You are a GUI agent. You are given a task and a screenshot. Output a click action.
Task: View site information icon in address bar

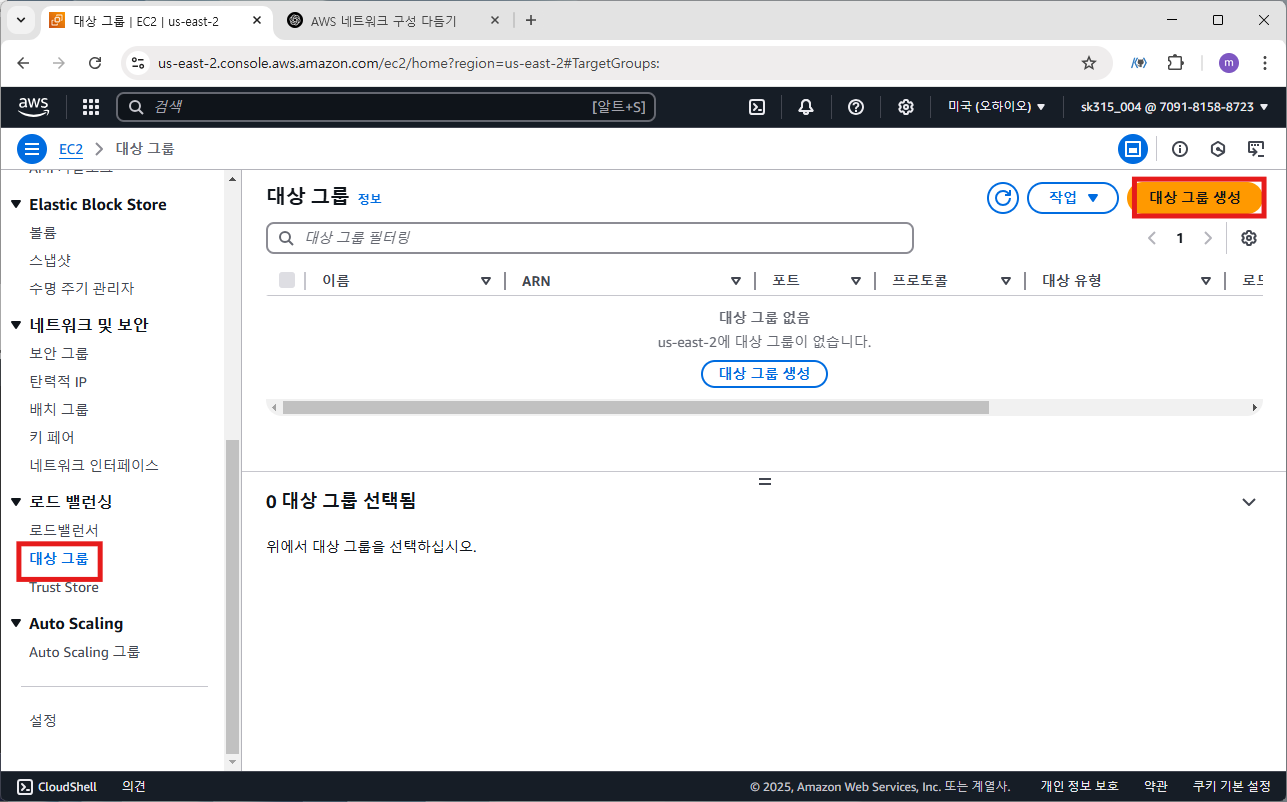tap(139, 63)
